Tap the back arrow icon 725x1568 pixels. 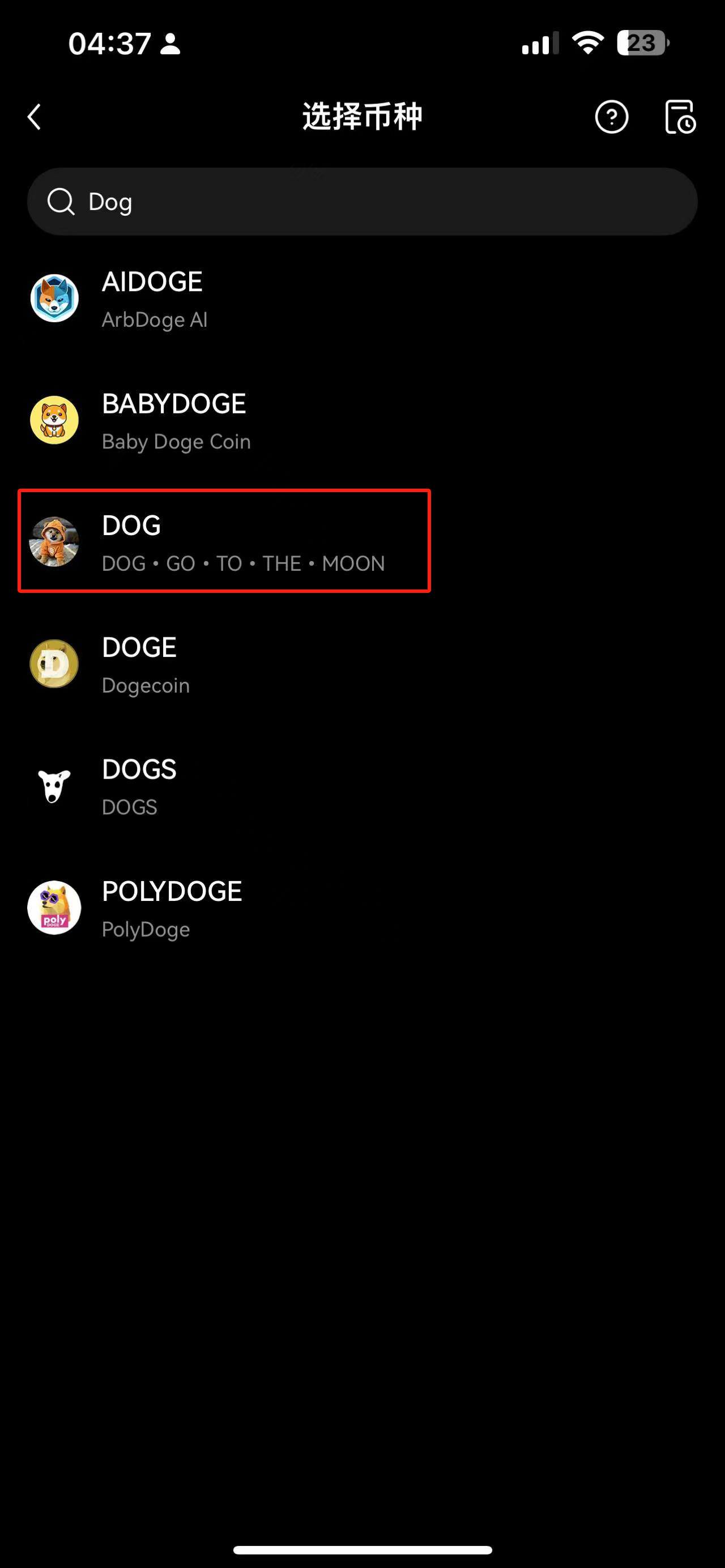coord(35,117)
